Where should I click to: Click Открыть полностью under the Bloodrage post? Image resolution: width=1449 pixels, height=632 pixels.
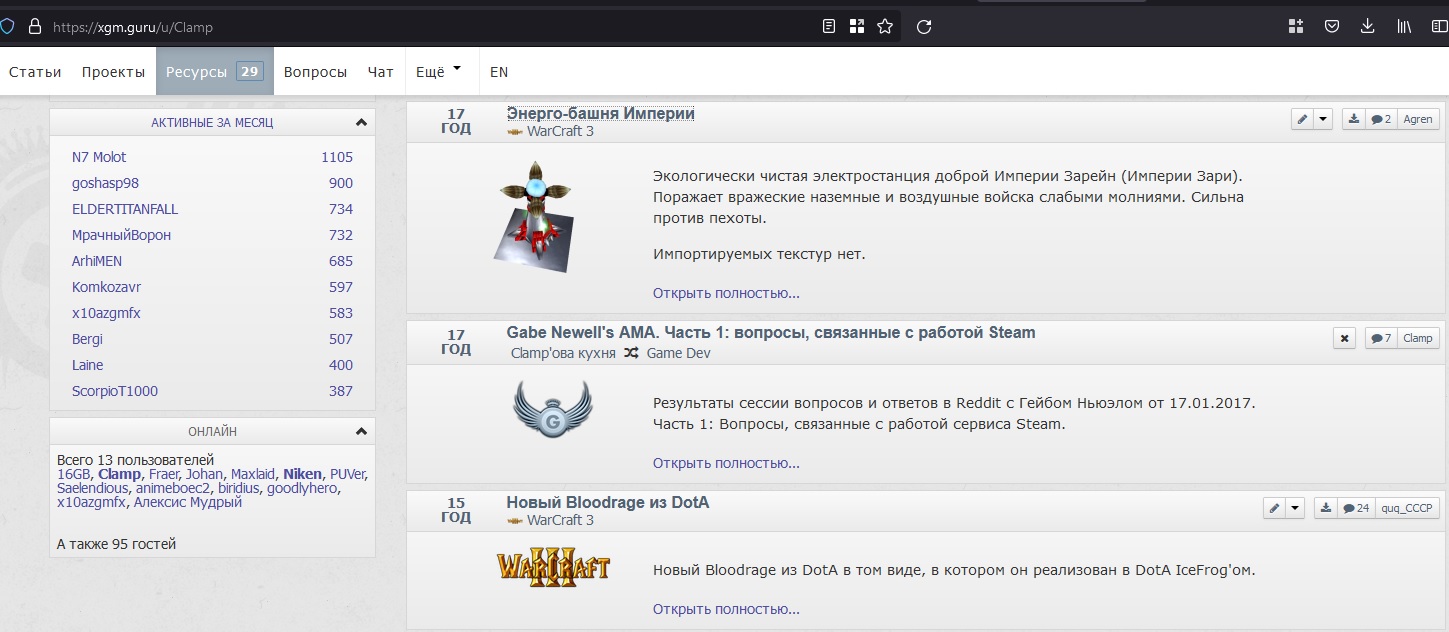726,609
